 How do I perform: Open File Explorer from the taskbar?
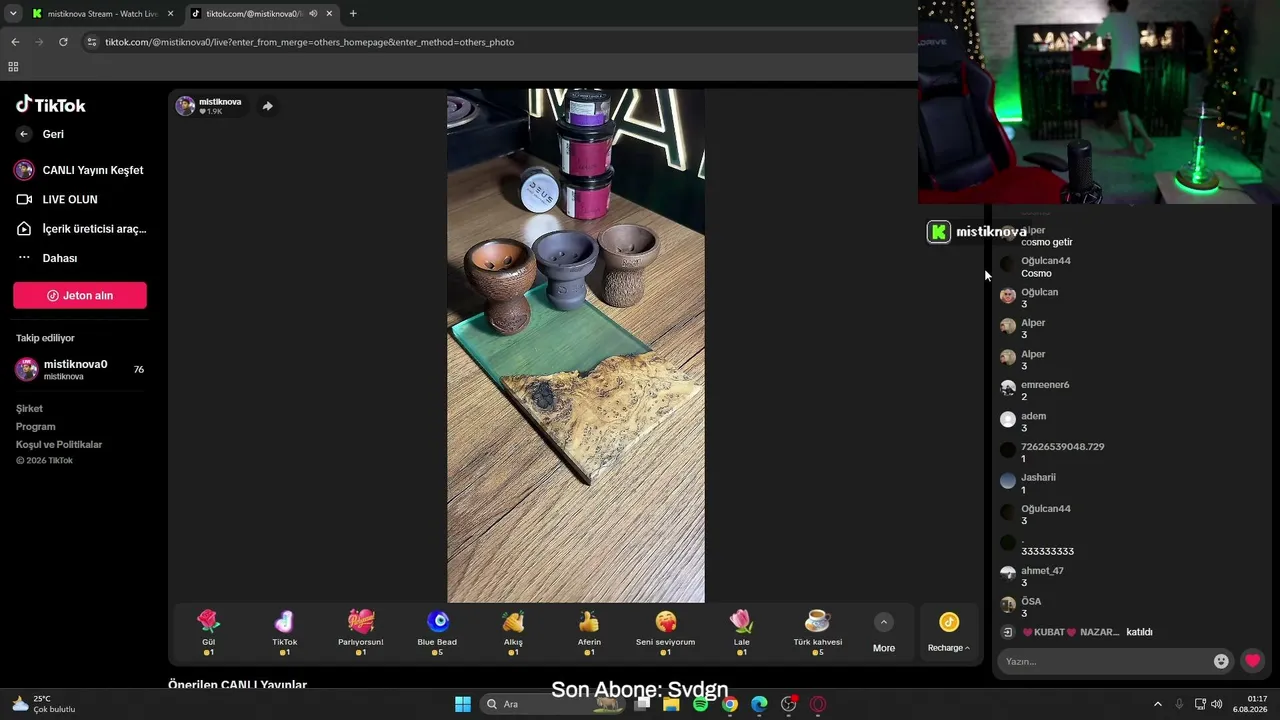click(x=671, y=704)
